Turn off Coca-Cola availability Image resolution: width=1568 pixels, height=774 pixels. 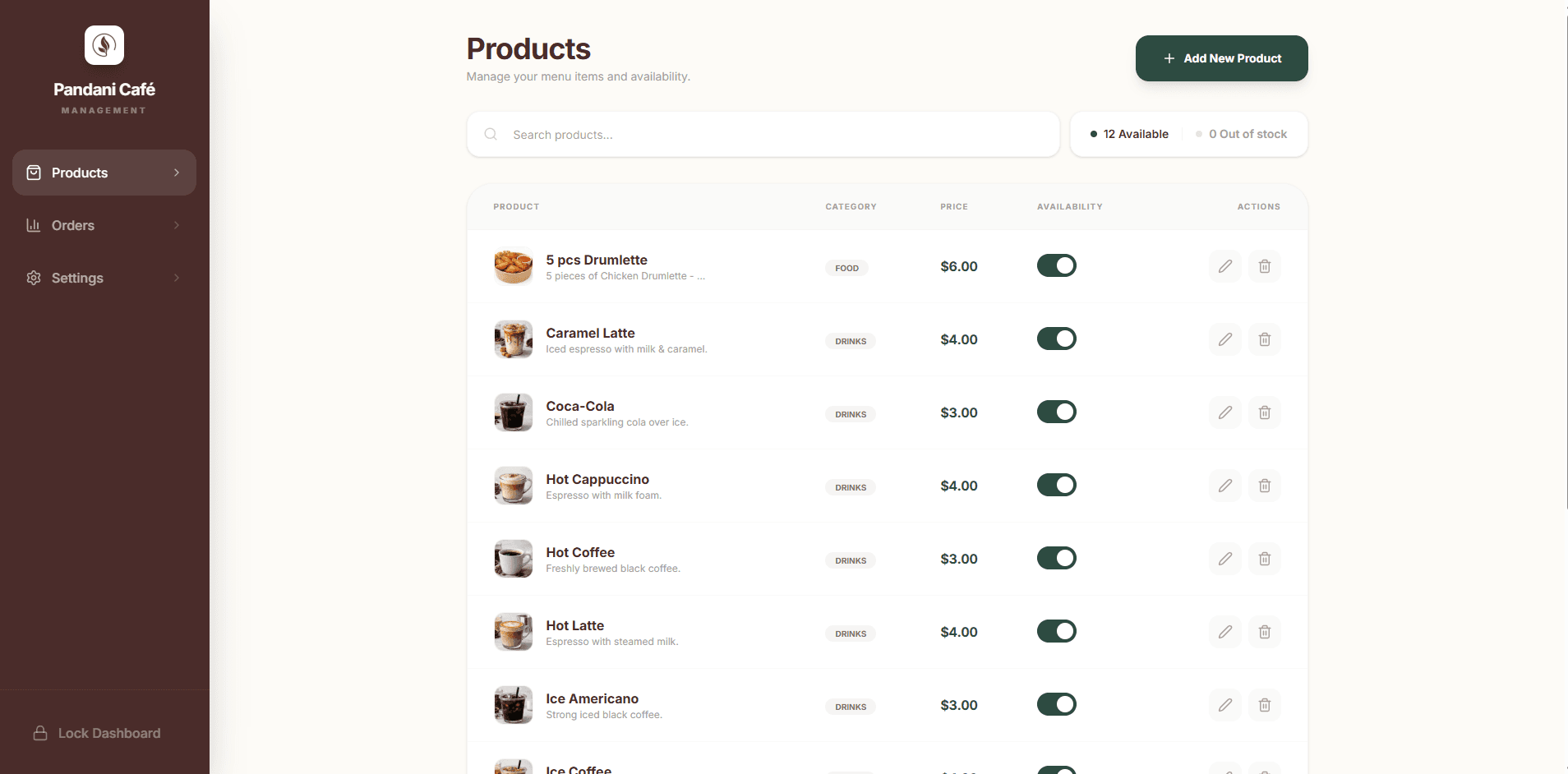point(1056,412)
